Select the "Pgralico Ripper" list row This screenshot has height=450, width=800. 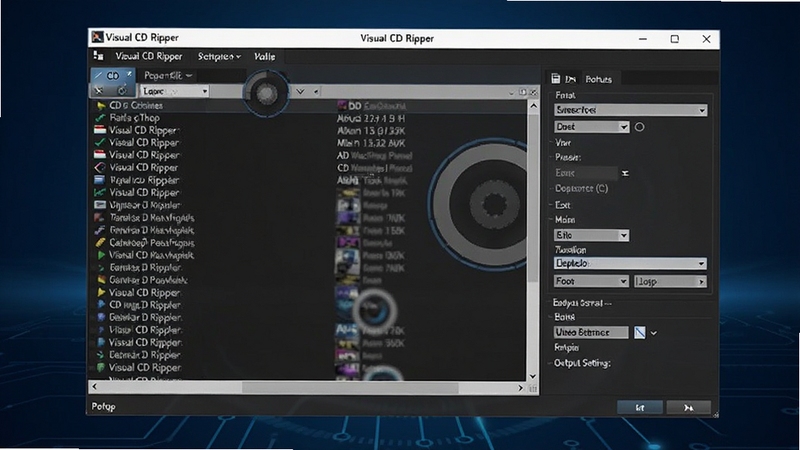tap(144, 180)
